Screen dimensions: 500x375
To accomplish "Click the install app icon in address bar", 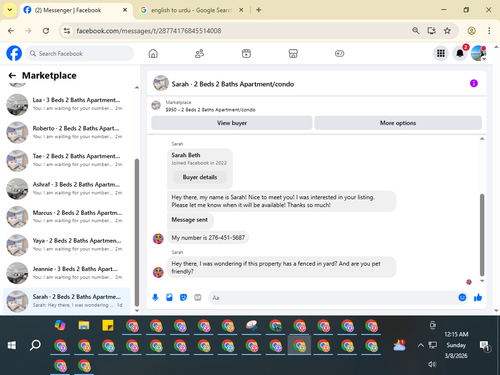I will click(x=431, y=31).
